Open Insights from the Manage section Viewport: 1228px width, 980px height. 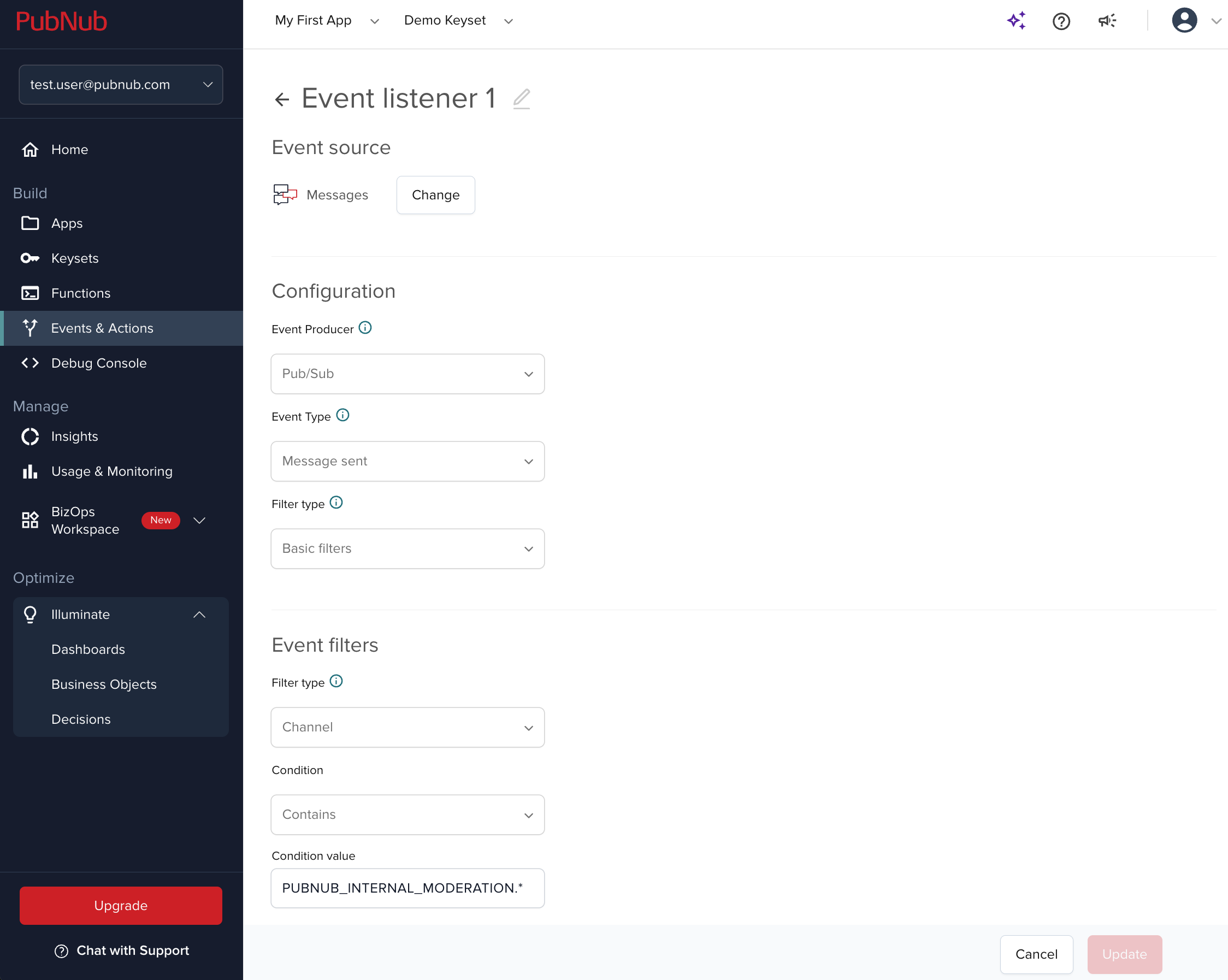[x=75, y=436]
